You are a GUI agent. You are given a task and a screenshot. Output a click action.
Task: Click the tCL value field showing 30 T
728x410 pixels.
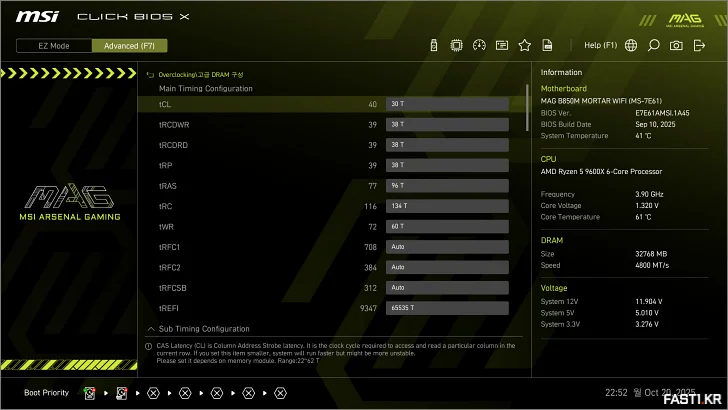click(x=447, y=104)
